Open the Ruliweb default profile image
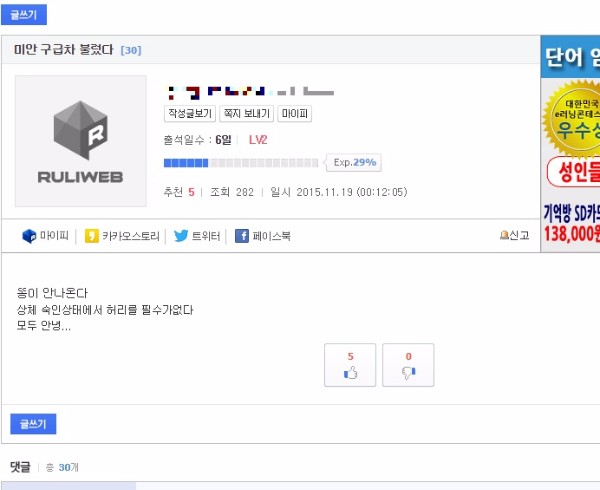Screen dimensions: 600x490 click(81, 141)
